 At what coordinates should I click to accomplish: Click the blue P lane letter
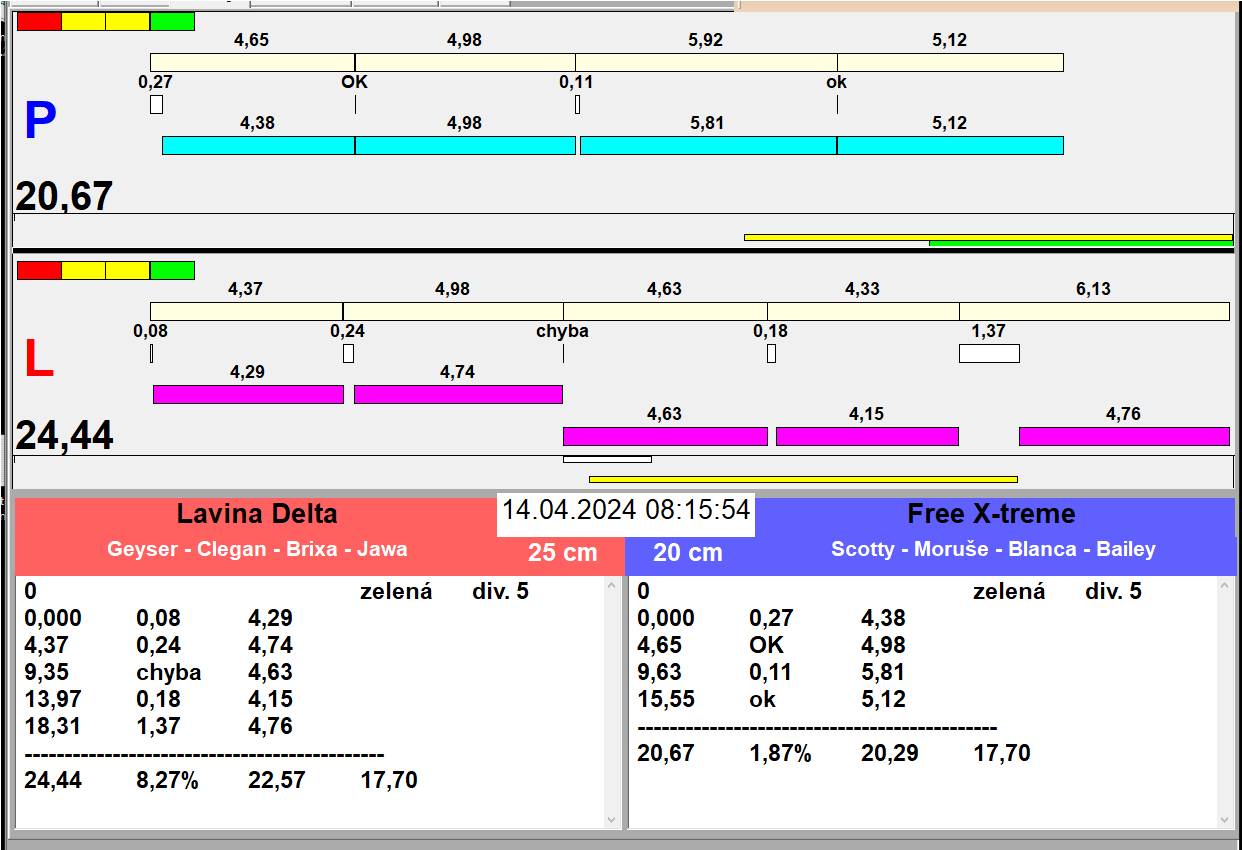coord(40,122)
